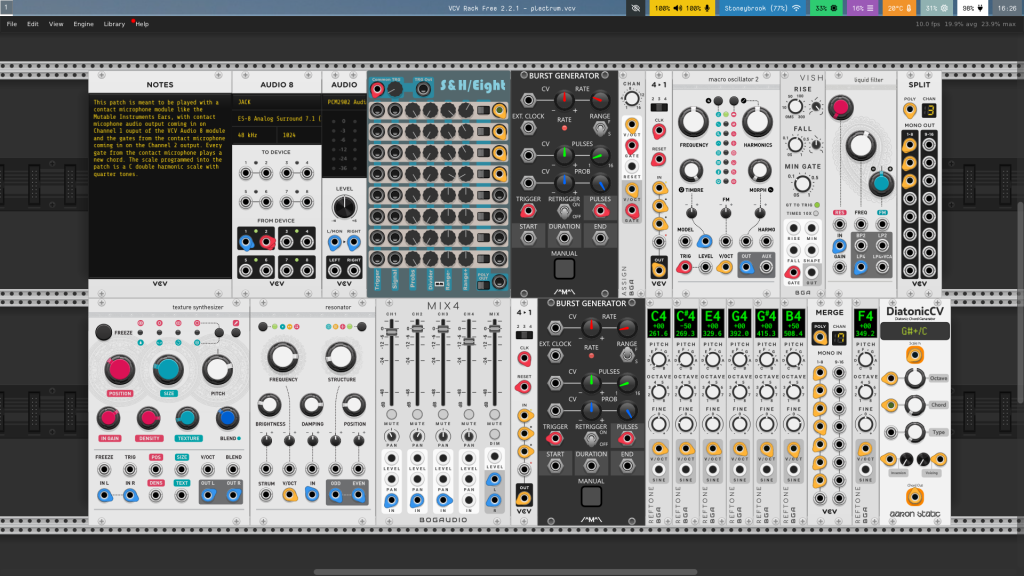Select the MERGE module POLY output port
Screen dimensions: 1024x576
(x=820, y=337)
